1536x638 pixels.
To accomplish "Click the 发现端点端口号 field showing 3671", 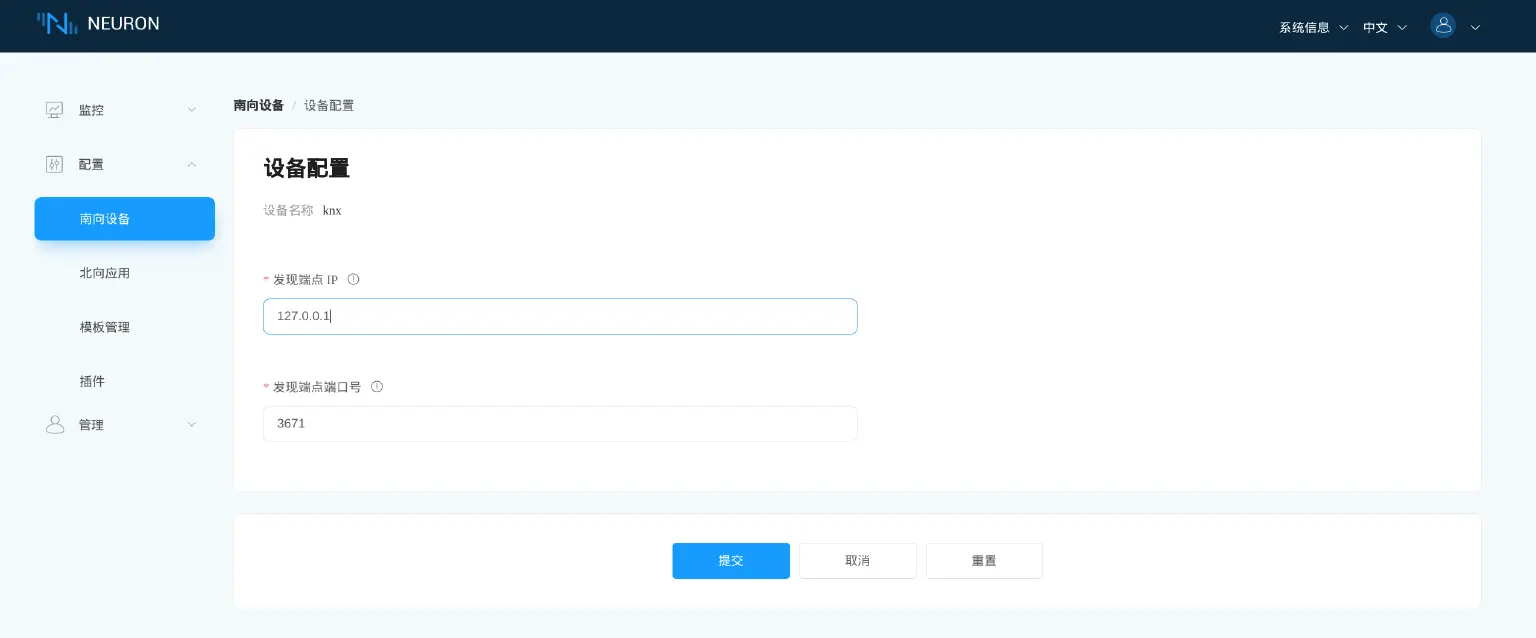I will [559, 424].
